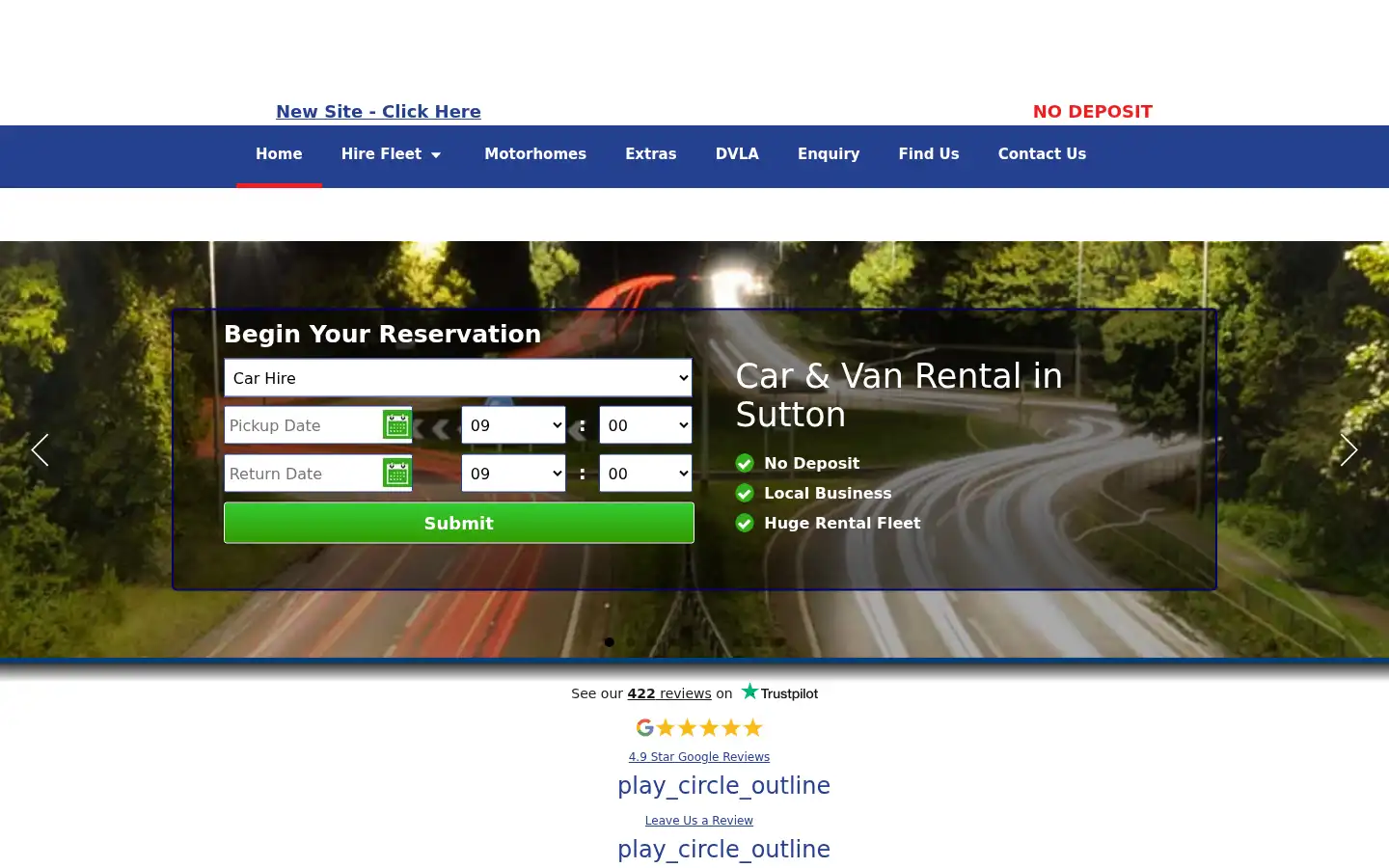Open the Return Date calendar icon
Viewport: 1389px width, 868px height.
397,473
